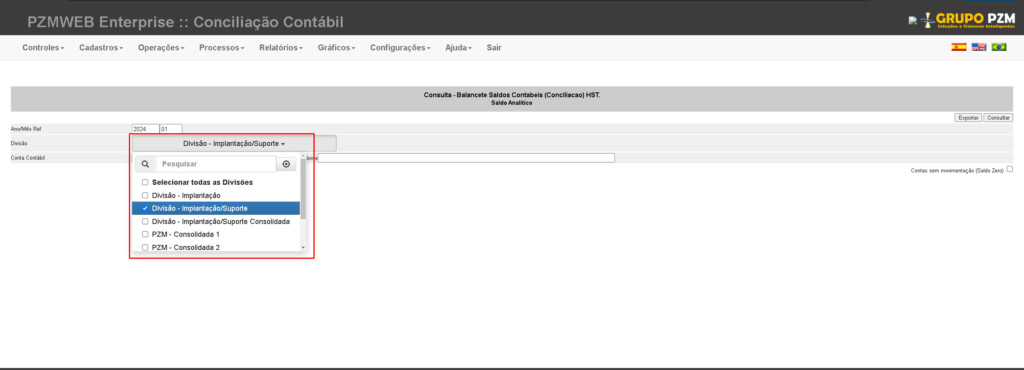Screen dimensions: 1024x370
Task: Click the Nome text field
Action: pyautogui.click(x=466, y=158)
